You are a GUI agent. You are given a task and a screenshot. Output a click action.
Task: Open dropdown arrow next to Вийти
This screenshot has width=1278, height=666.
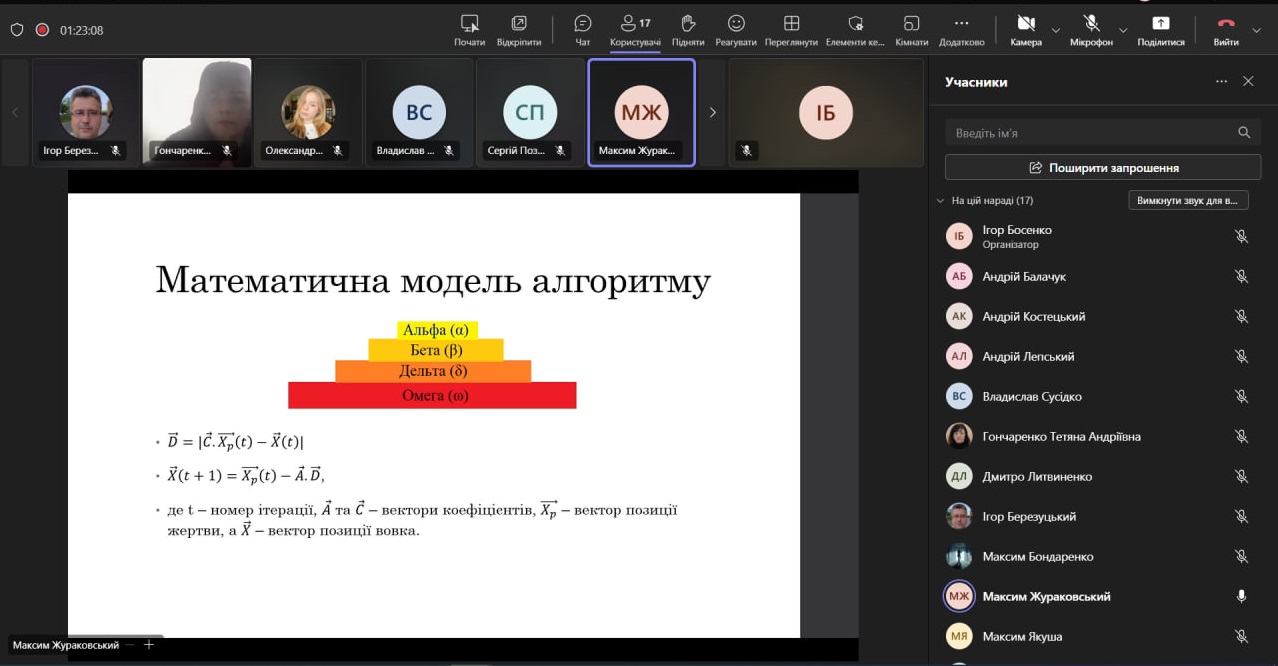(1259, 30)
